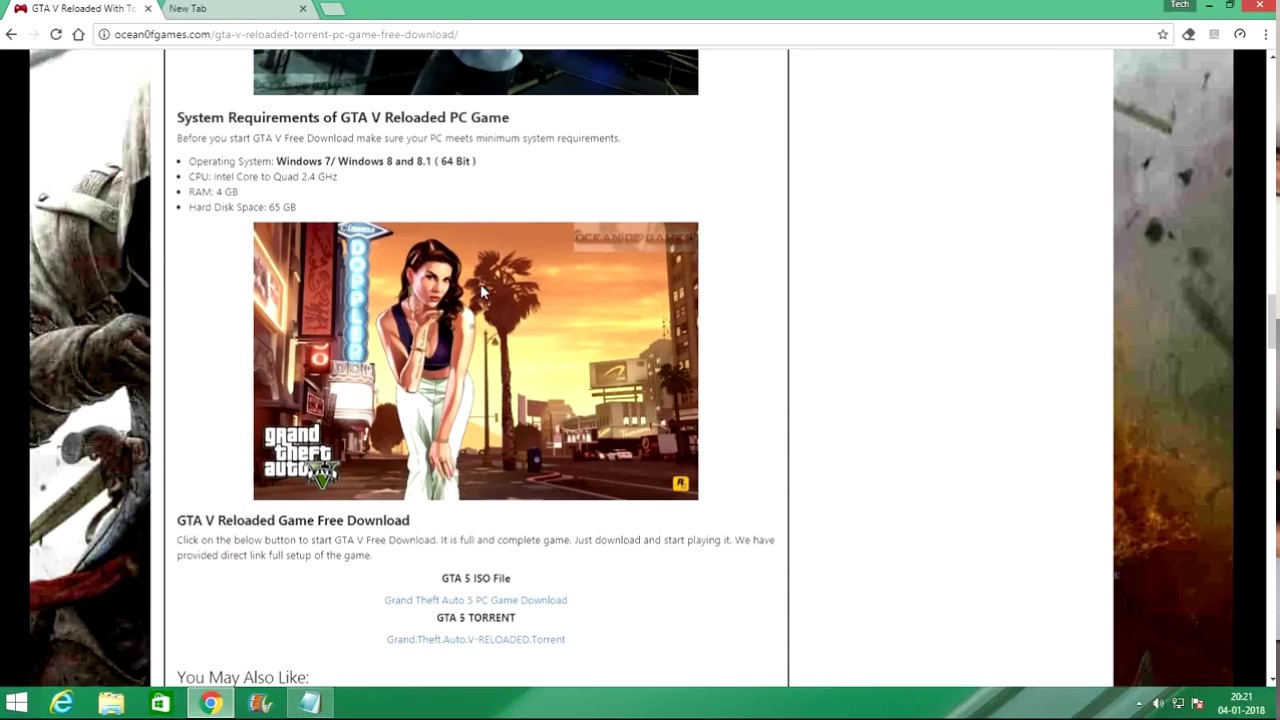This screenshot has width=1280, height=720.
Task: Switch to the GTA V Reloaded tab
Action: [x=82, y=8]
